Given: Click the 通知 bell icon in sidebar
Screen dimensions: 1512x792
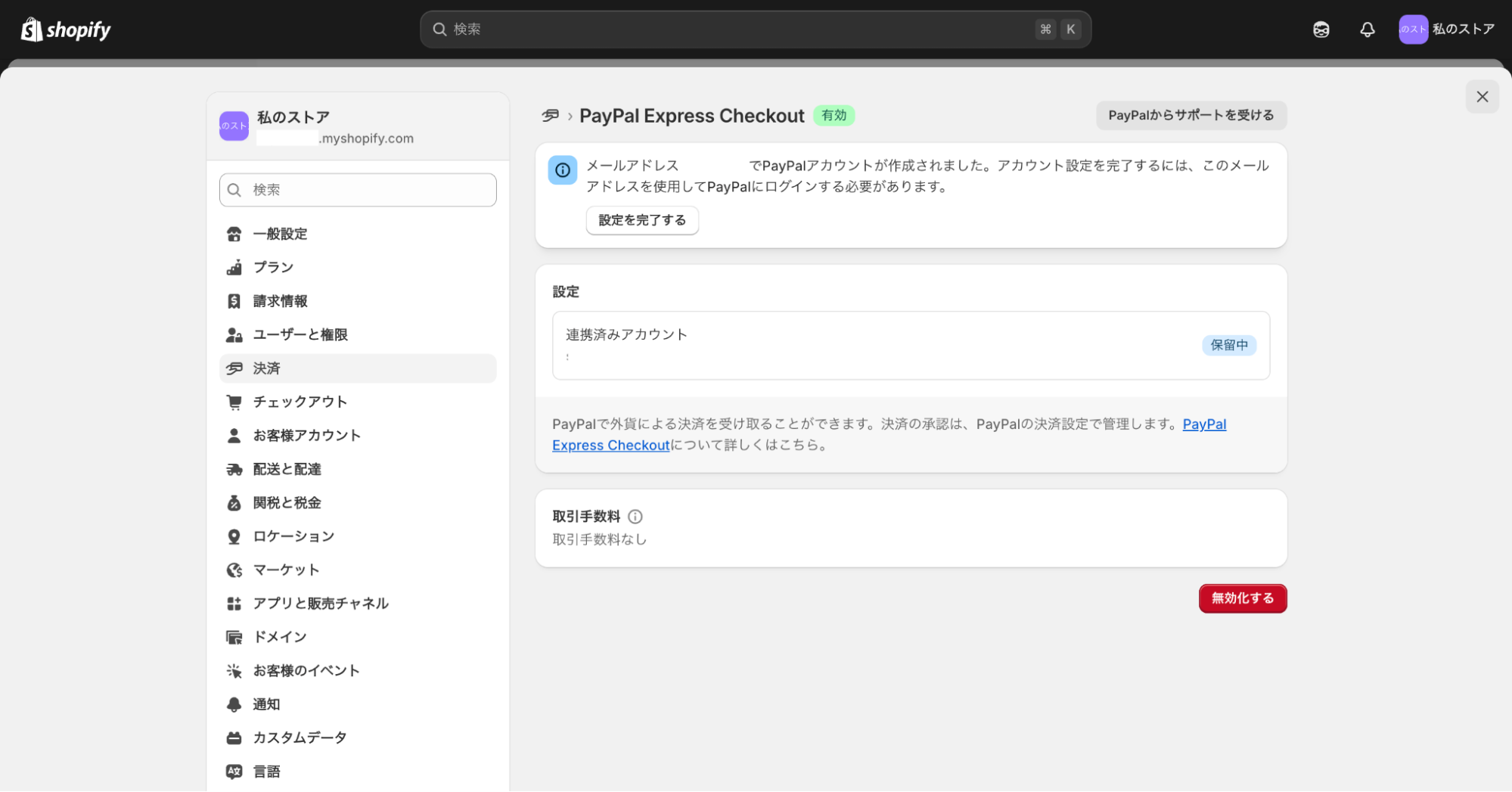Looking at the screenshot, I should [234, 703].
